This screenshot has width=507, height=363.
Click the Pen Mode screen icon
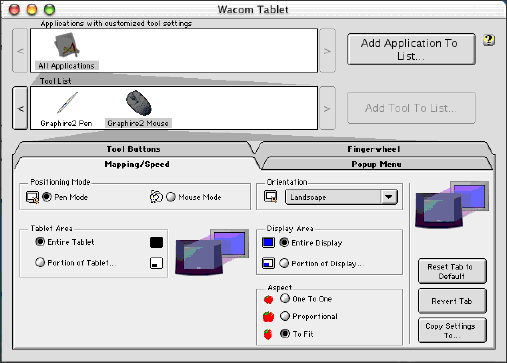coord(32,197)
